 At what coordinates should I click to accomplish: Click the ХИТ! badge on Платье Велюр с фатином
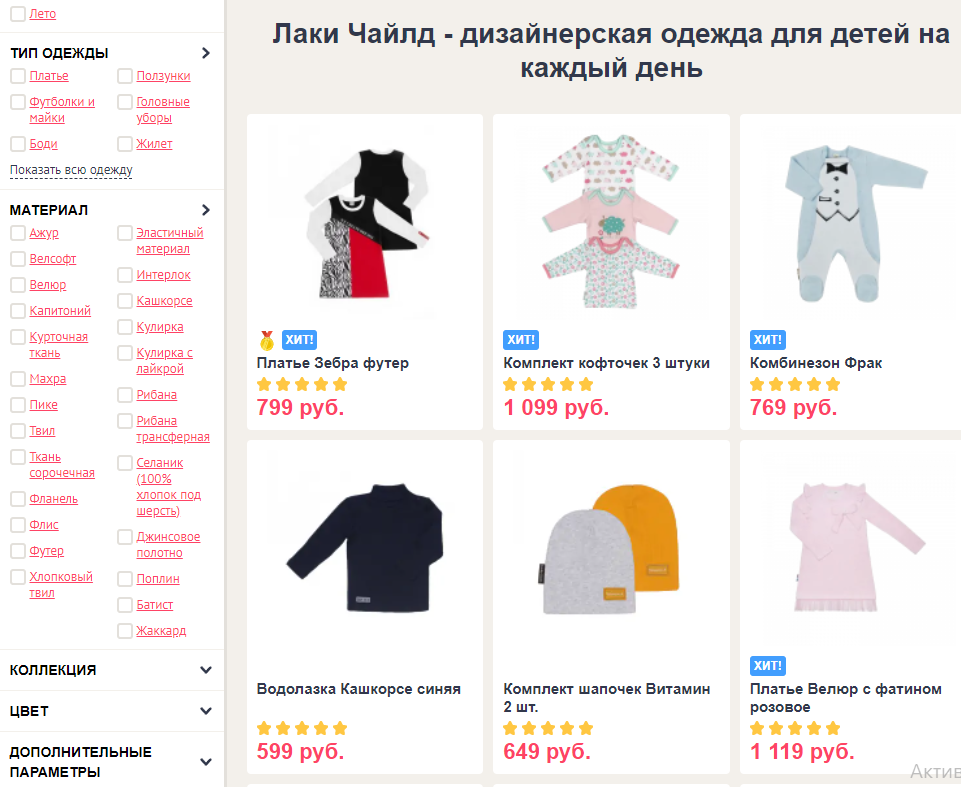767,666
